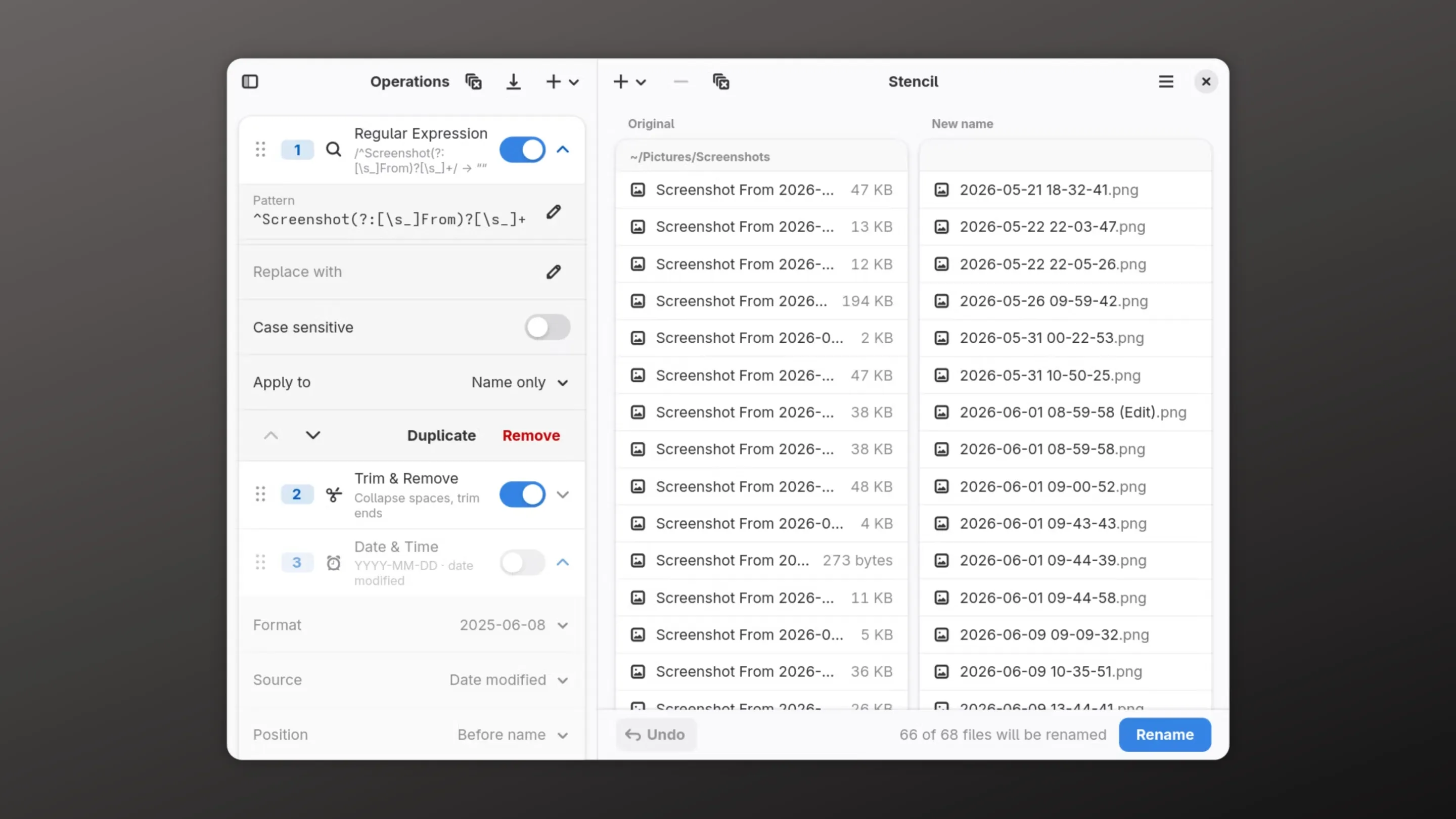Edit Replace with via pencil icon

pyautogui.click(x=554, y=272)
